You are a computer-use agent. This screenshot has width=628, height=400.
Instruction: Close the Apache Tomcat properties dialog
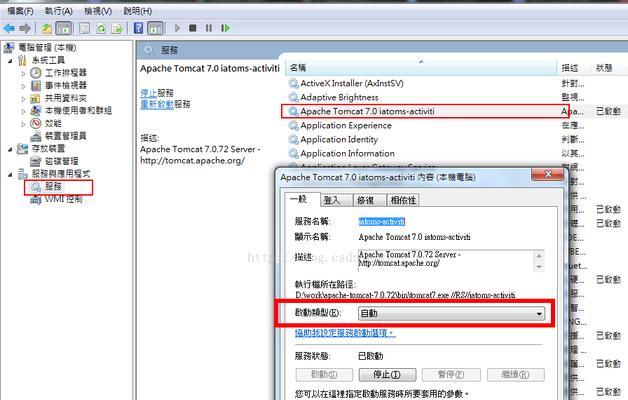tap(548, 174)
